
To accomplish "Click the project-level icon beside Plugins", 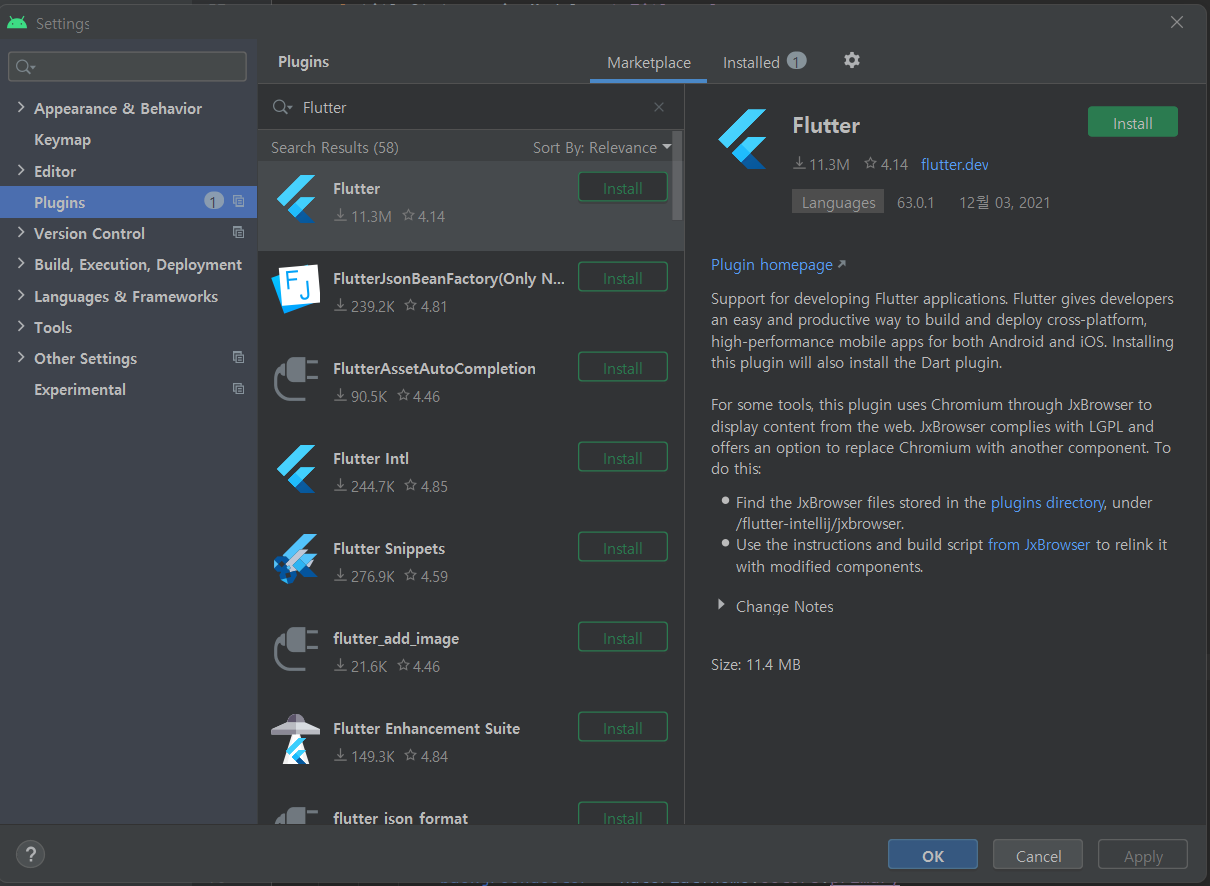I will tap(238, 201).
